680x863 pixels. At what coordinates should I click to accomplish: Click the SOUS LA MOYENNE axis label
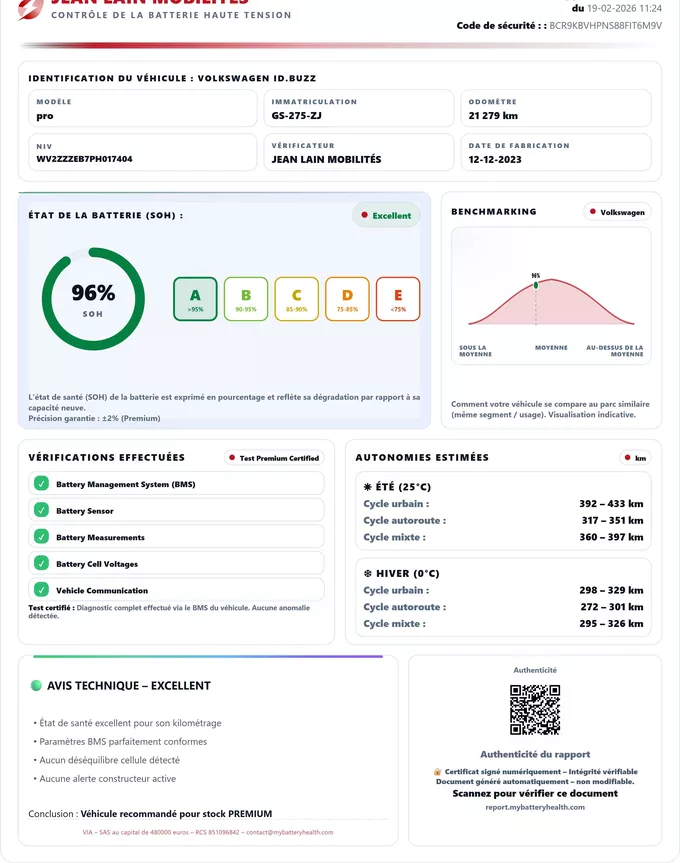[475, 351]
